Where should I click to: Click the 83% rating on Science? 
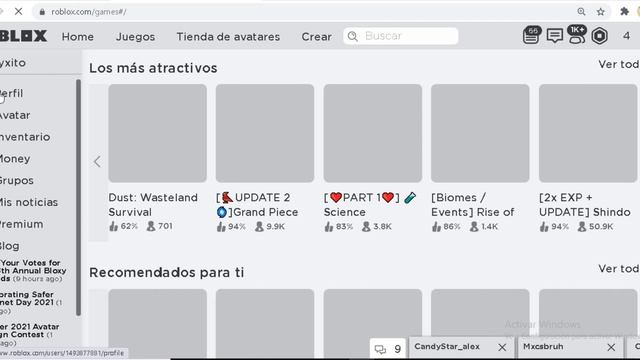[x=339, y=226]
